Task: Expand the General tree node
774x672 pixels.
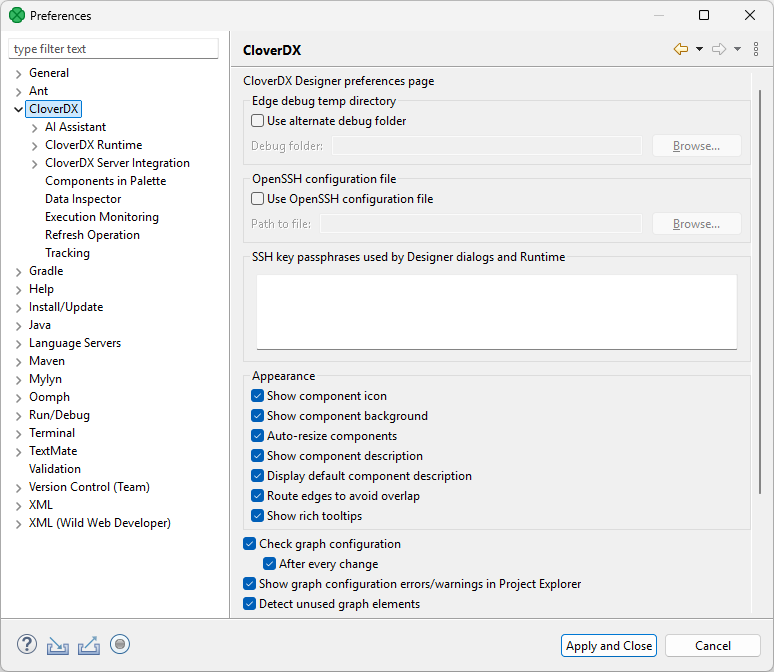Action: click(x=18, y=74)
